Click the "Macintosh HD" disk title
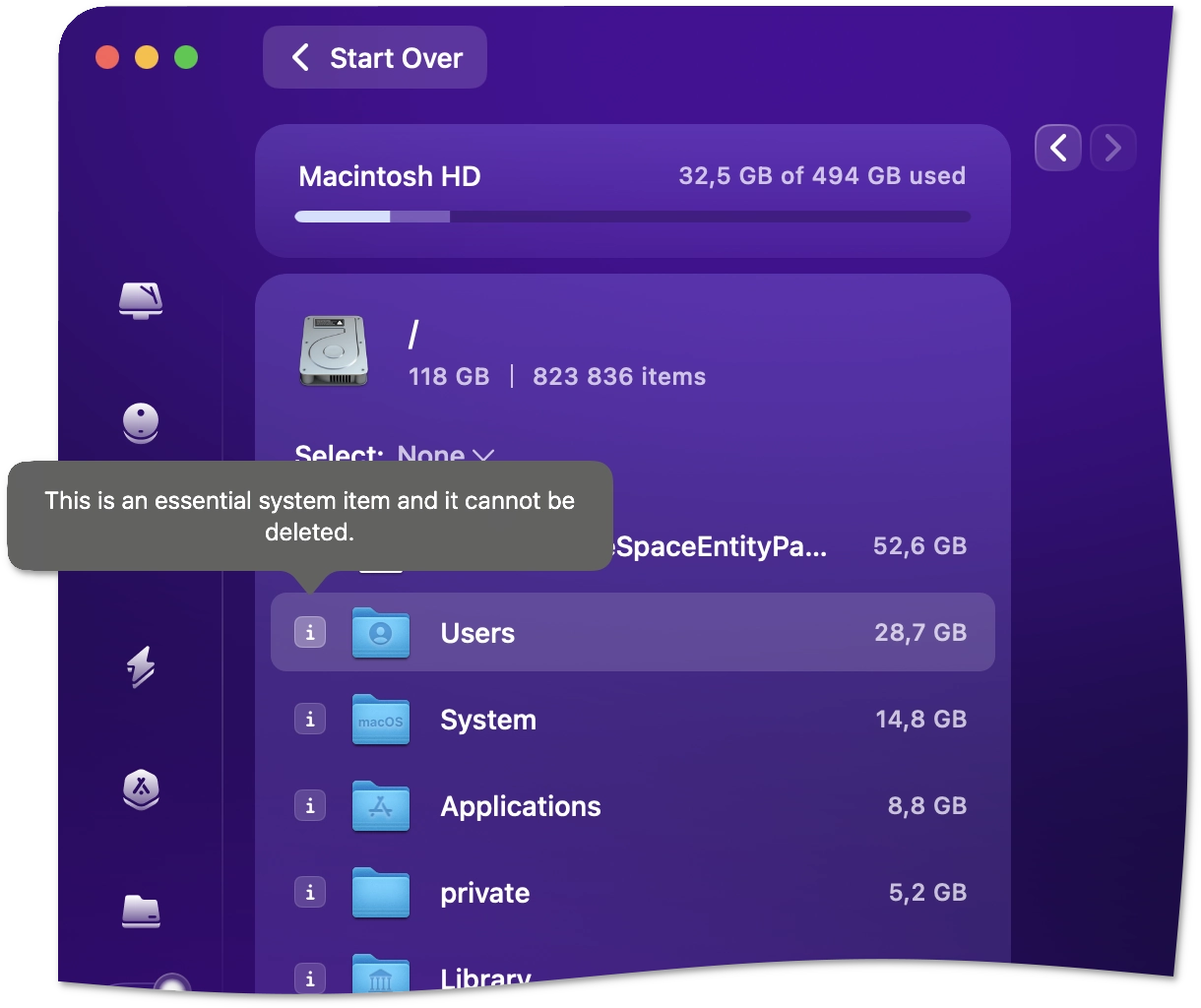The height and width of the screenshot is (1008, 1201). pyautogui.click(x=390, y=176)
